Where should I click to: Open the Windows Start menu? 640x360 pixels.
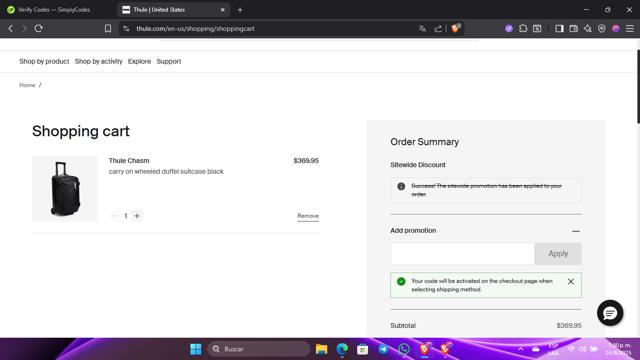tap(196, 349)
